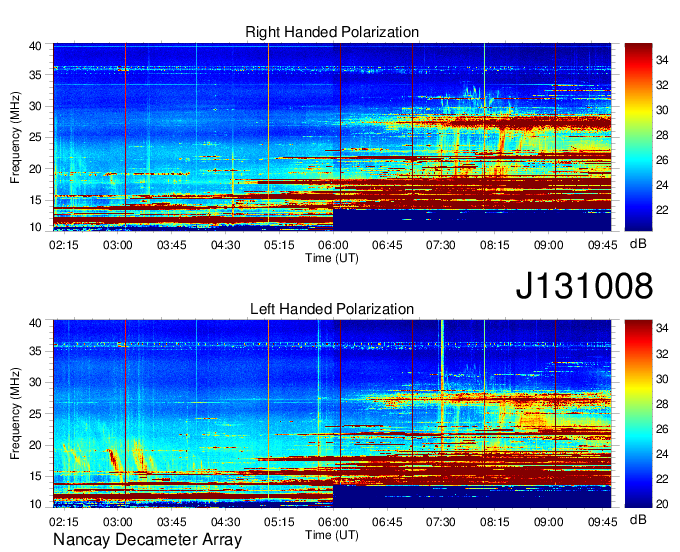Image resolution: width=680 pixels, height=552 pixels.
Task: Click the 34 dB value on lower colorbar
Action: [x=662, y=329]
